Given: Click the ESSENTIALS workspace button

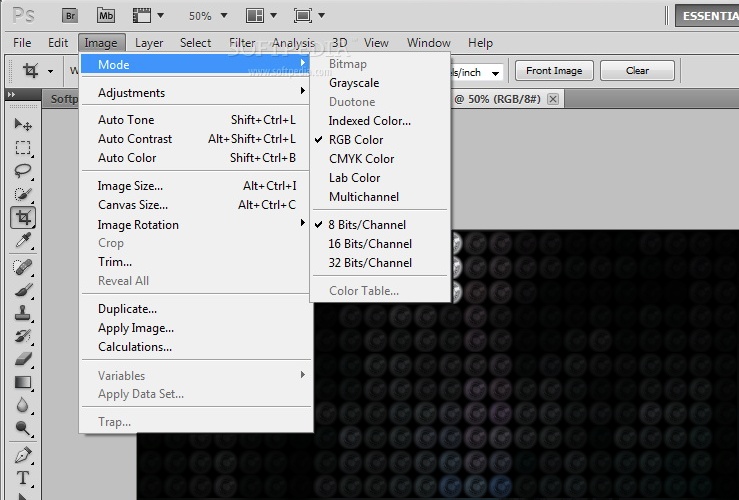Looking at the screenshot, I should coord(706,16).
